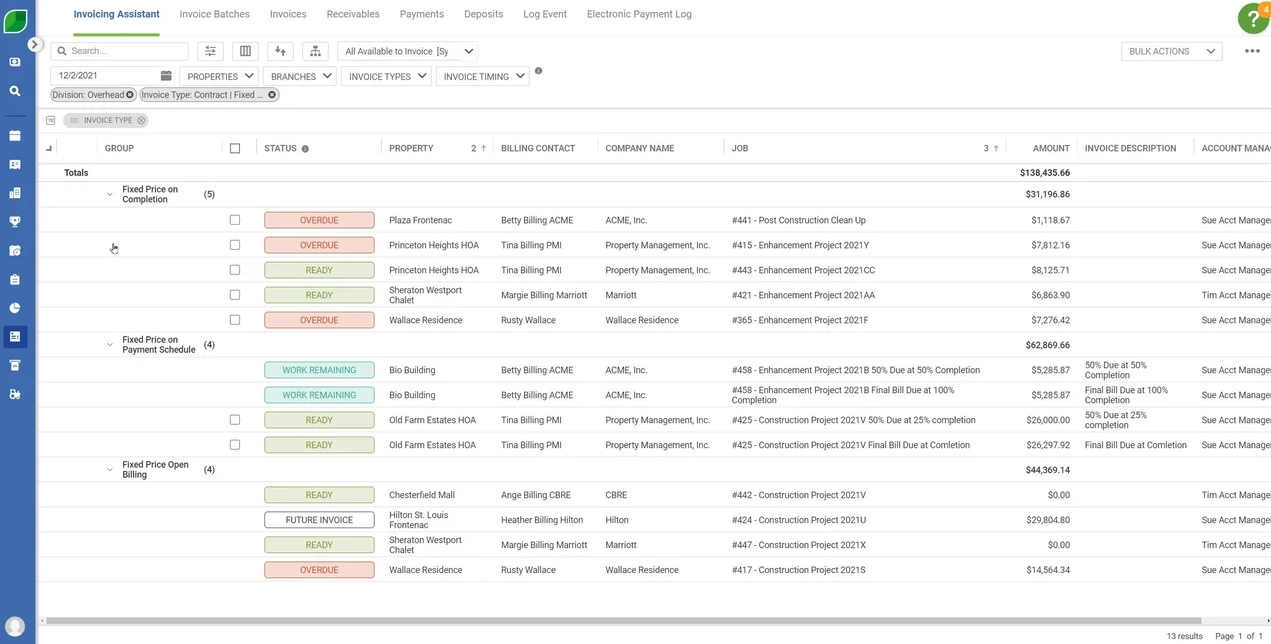Open the BULK ACTIONS dropdown
This screenshot has height=644, width=1271.
click(1171, 51)
